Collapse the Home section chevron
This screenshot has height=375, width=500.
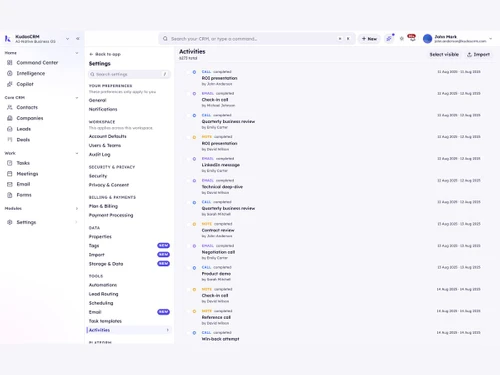[x=77, y=53]
